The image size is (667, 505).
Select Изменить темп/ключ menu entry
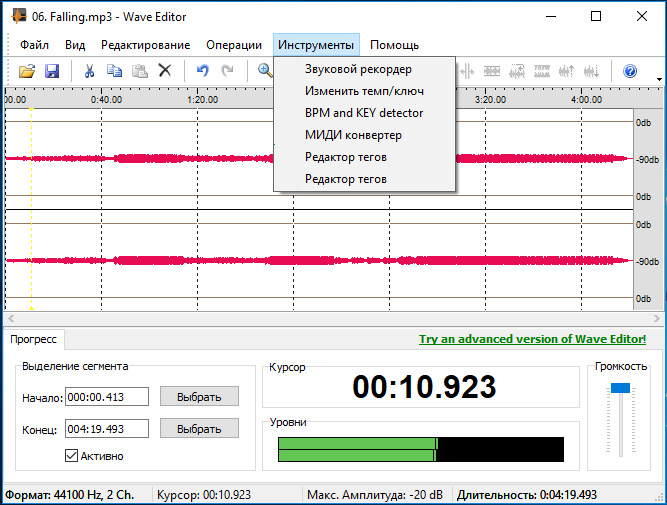365,91
